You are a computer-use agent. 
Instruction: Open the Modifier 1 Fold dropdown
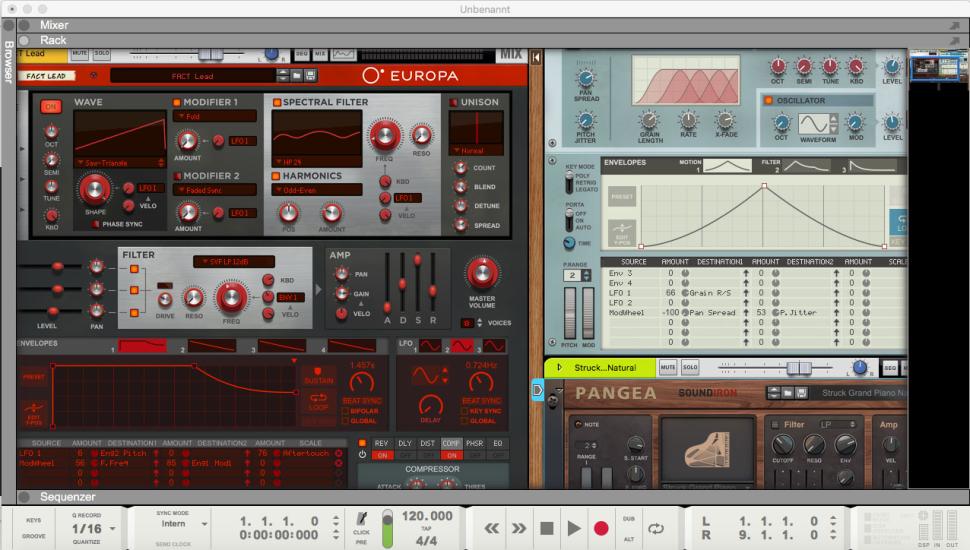tap(215, 116)
